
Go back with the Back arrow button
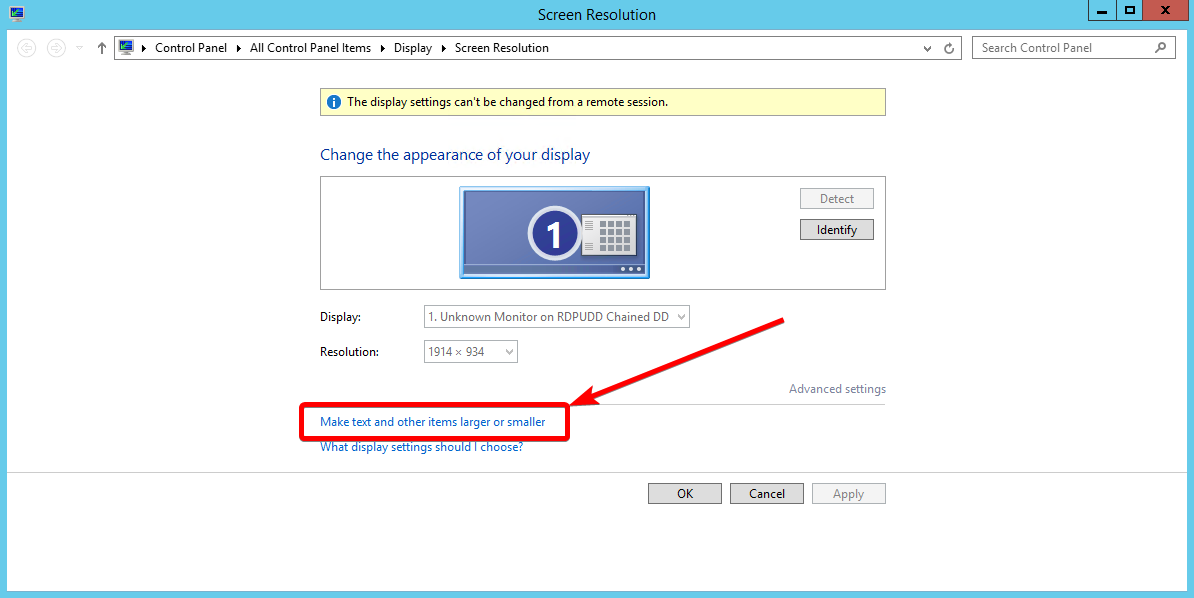pos(27,48)
